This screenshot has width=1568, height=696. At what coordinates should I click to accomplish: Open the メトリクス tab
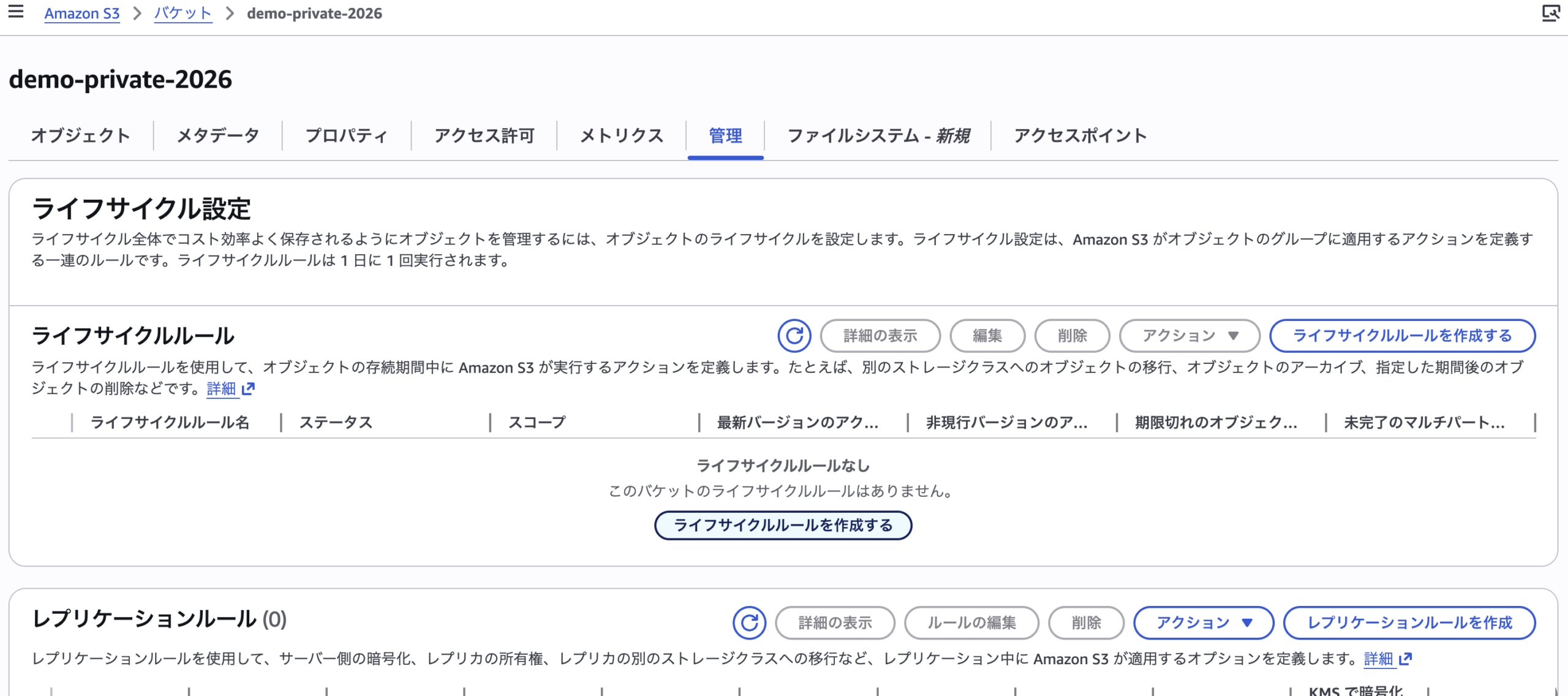[621, 135]
